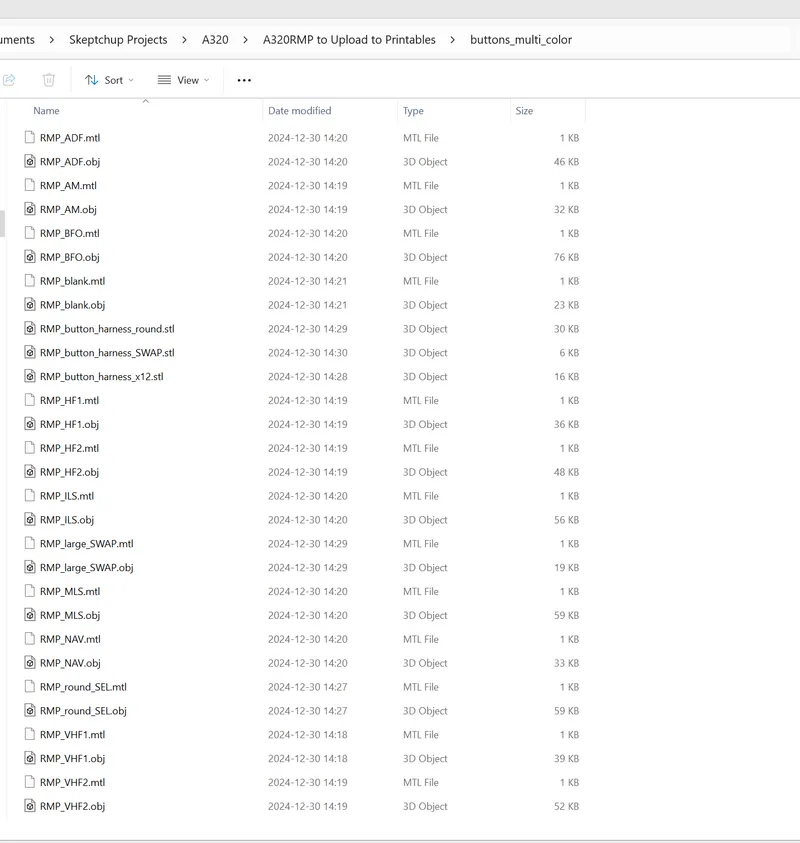Image resolution: width=800 pixels, height=843 pixels.
Task: Select the RMP_round_SEL.obj file name
Action: click(x=83, y=711)
